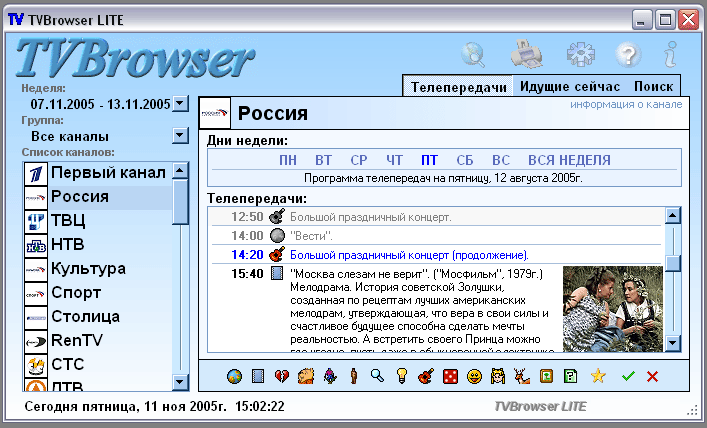The image size is (707, 428).
Task: Click the film strip genre filter icon
Action: pos(258,376)
